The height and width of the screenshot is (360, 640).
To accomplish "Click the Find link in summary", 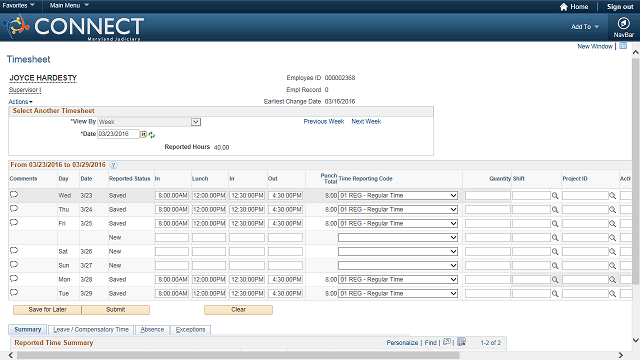I will pyautogui.click(x=431, y=342).
